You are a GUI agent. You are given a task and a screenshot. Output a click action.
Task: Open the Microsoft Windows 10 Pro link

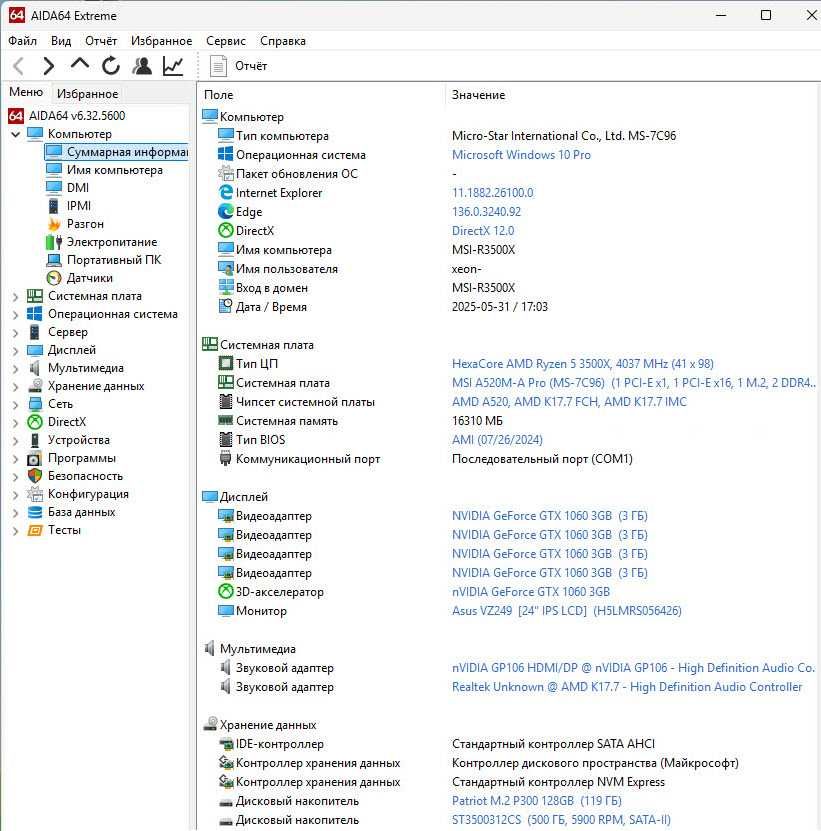point(521,155)
